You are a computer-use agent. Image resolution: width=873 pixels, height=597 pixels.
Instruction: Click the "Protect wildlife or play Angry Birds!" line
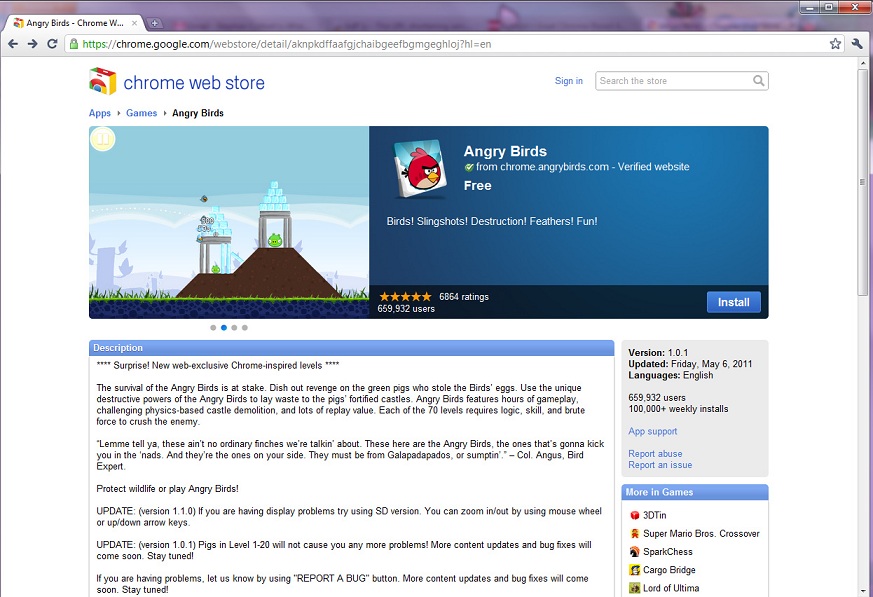point(167,489)
